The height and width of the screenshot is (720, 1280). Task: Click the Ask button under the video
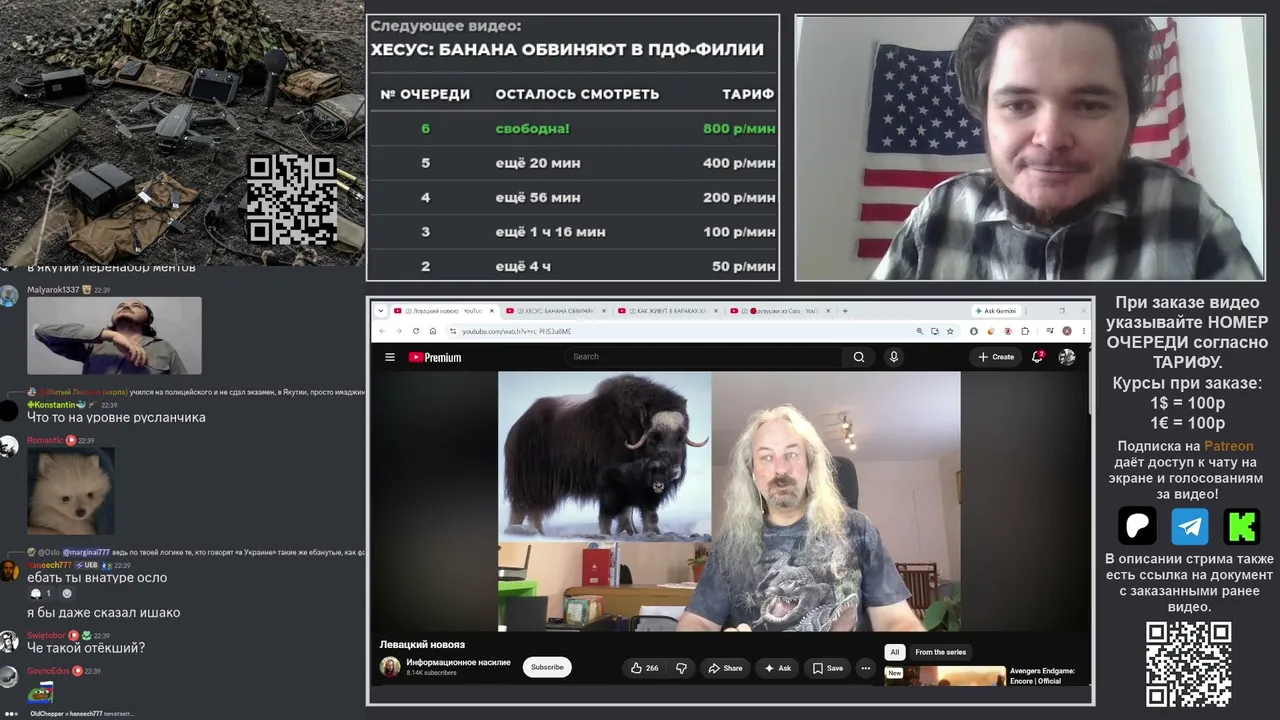[x=778, y=668]
